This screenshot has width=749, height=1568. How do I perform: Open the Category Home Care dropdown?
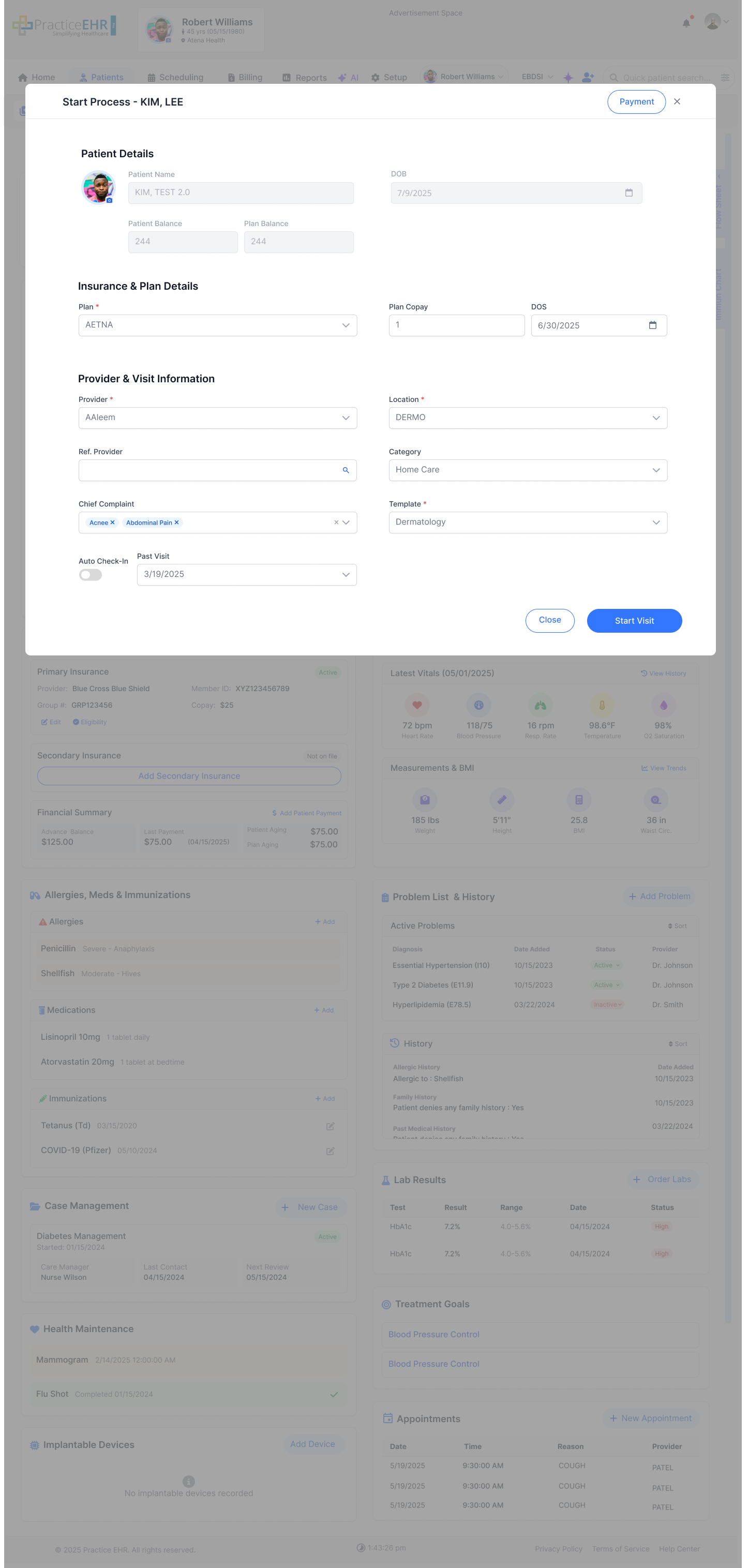coord(528,470)
